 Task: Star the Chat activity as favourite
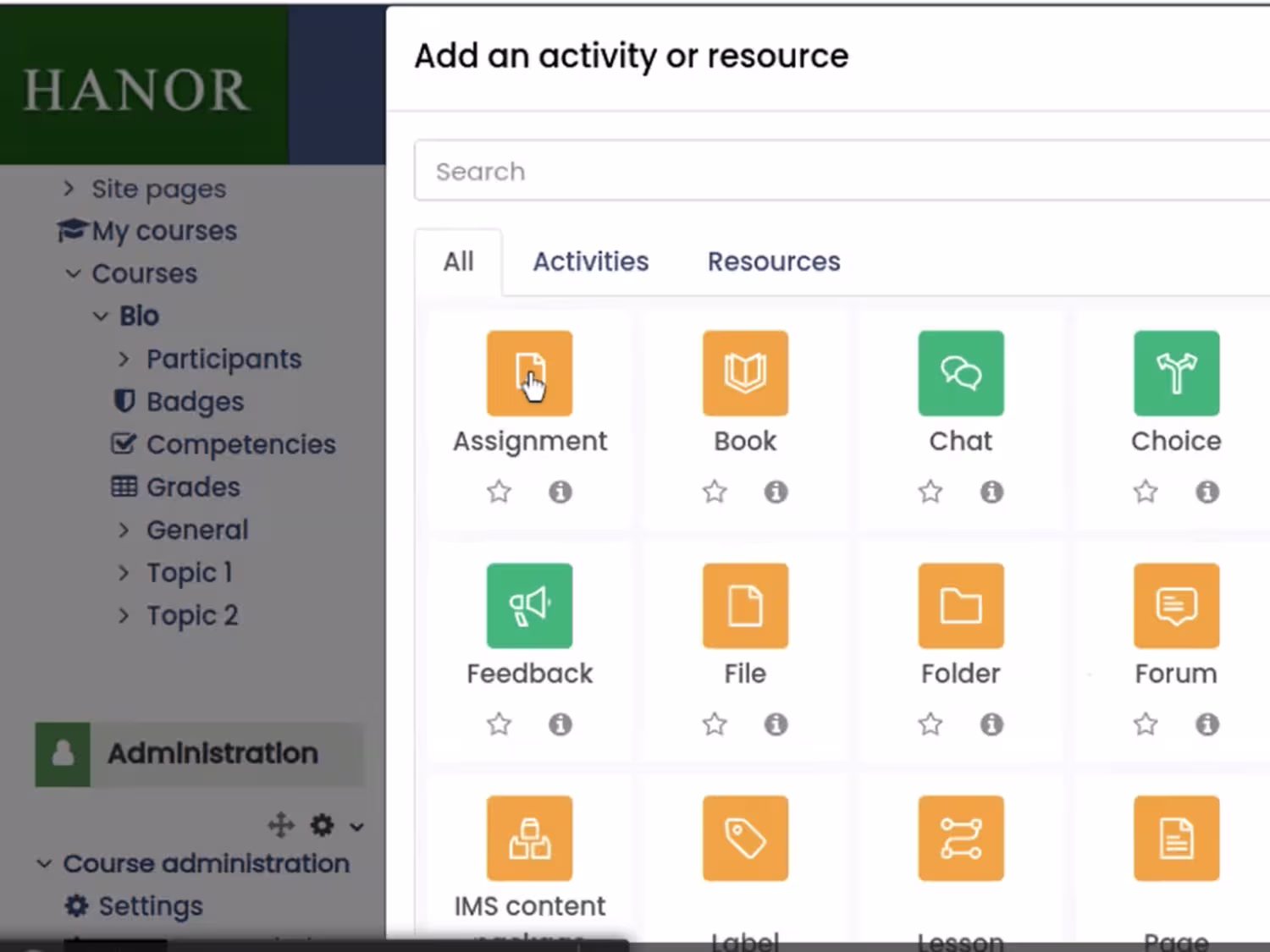pyautogui.click(x=930, y=492)
